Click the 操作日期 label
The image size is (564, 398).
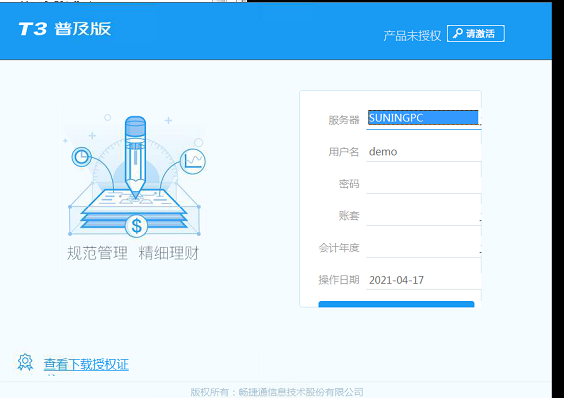coord(339,280)
